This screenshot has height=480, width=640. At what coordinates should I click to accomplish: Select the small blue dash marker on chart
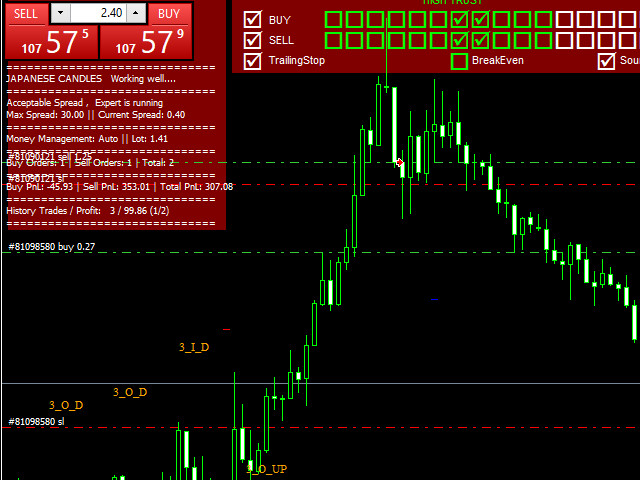pyautogui.click(x=434, y=300)
